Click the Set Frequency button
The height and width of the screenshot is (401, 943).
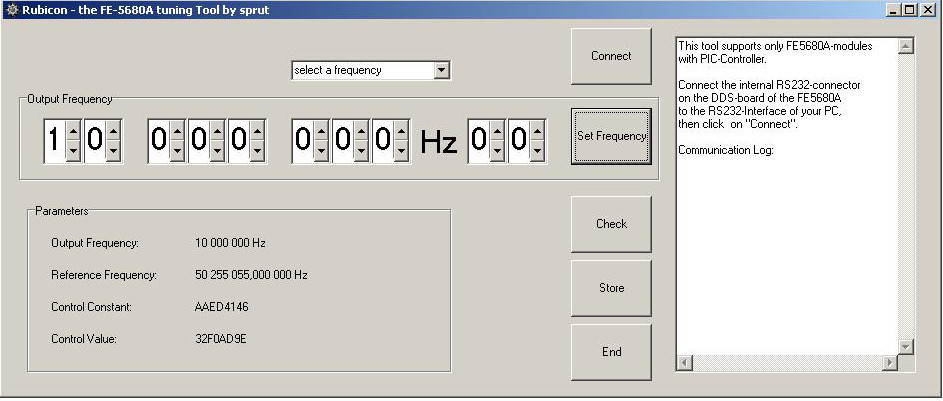(x=611, y=136)
